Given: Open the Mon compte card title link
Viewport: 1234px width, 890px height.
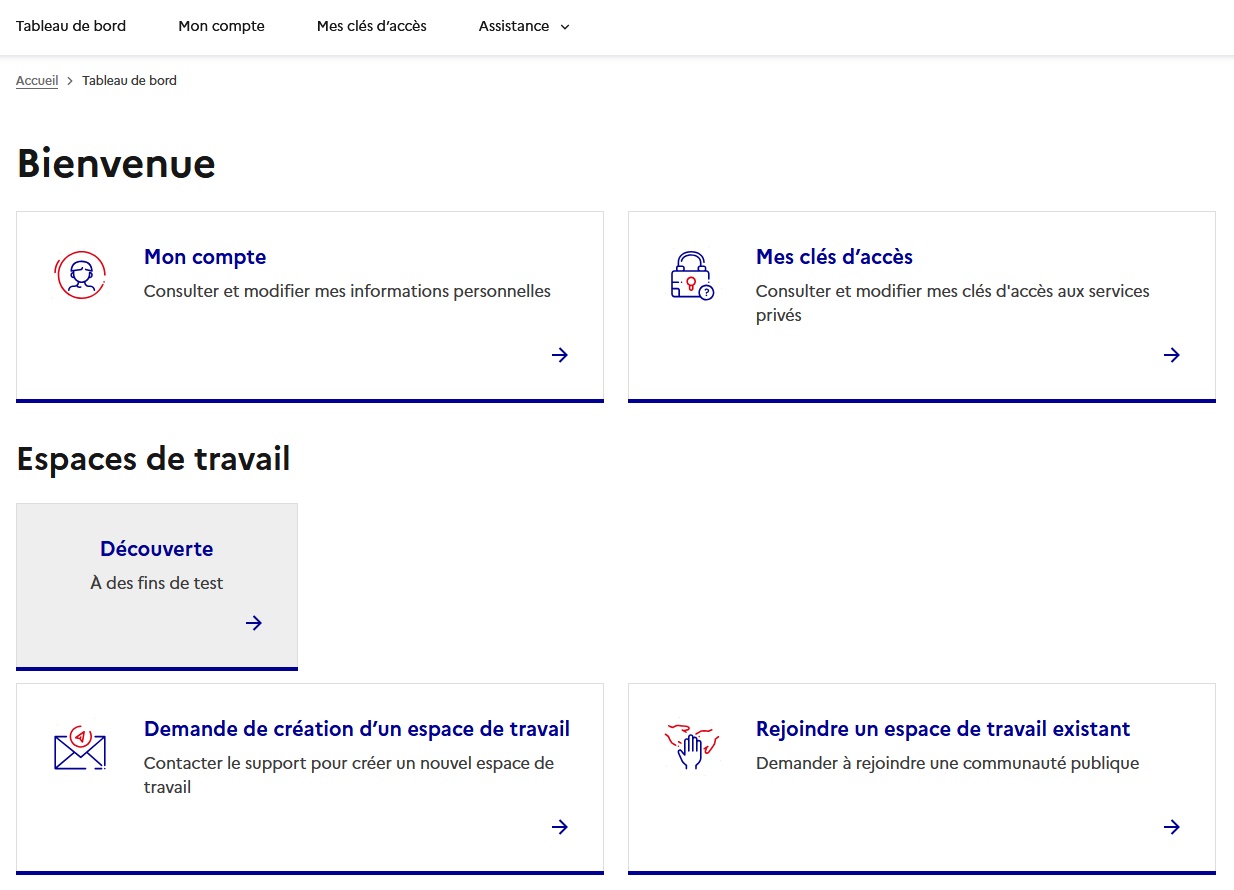Looking at the screenshot, I should (x=205, y=257).
